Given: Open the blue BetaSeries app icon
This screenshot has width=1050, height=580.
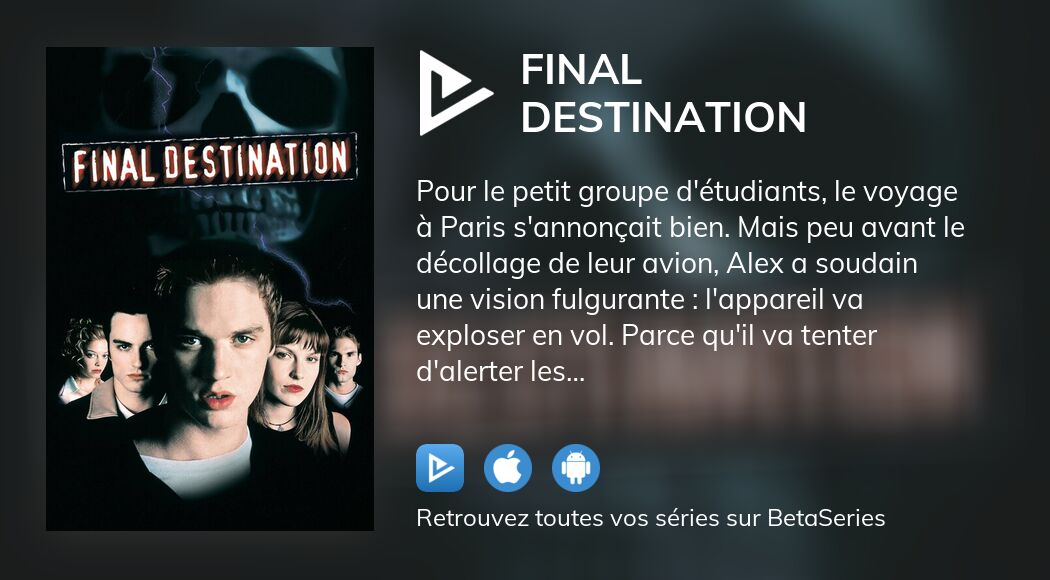Looking at the screenshot, I should (440, 468).
